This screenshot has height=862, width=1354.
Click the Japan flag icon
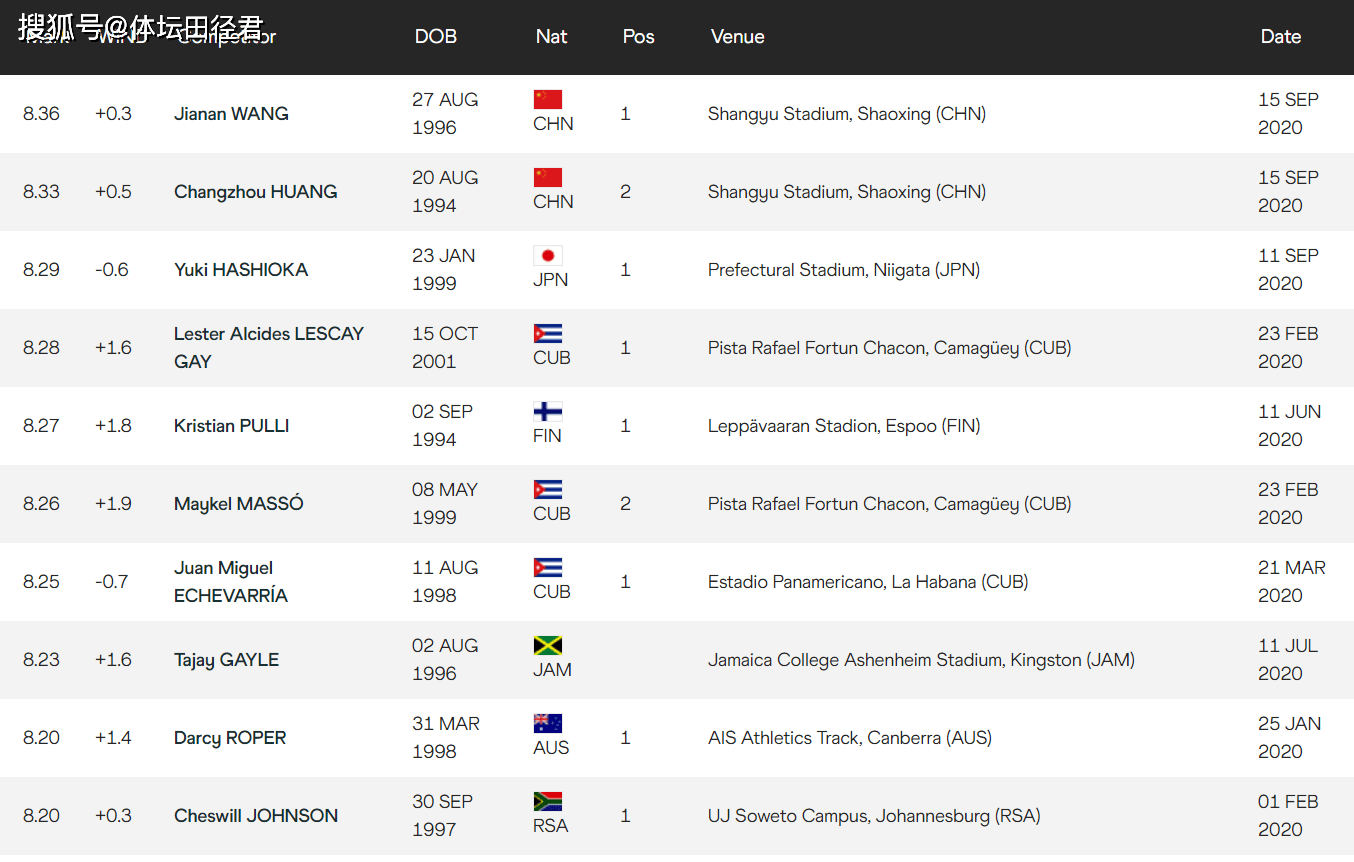pos(547,256)
